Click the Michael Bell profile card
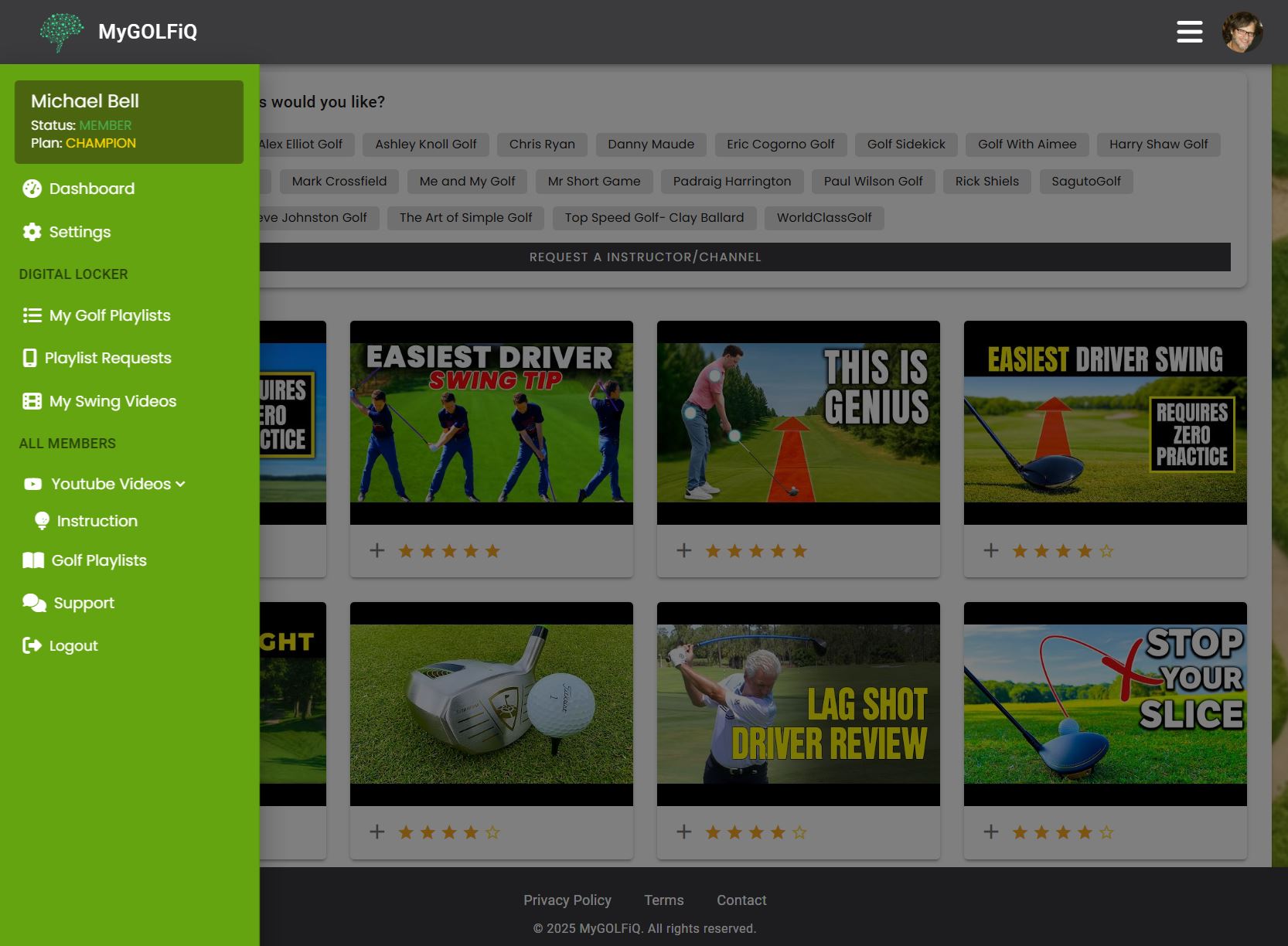This screenshot has width=1288, height=946. (129, 122)
